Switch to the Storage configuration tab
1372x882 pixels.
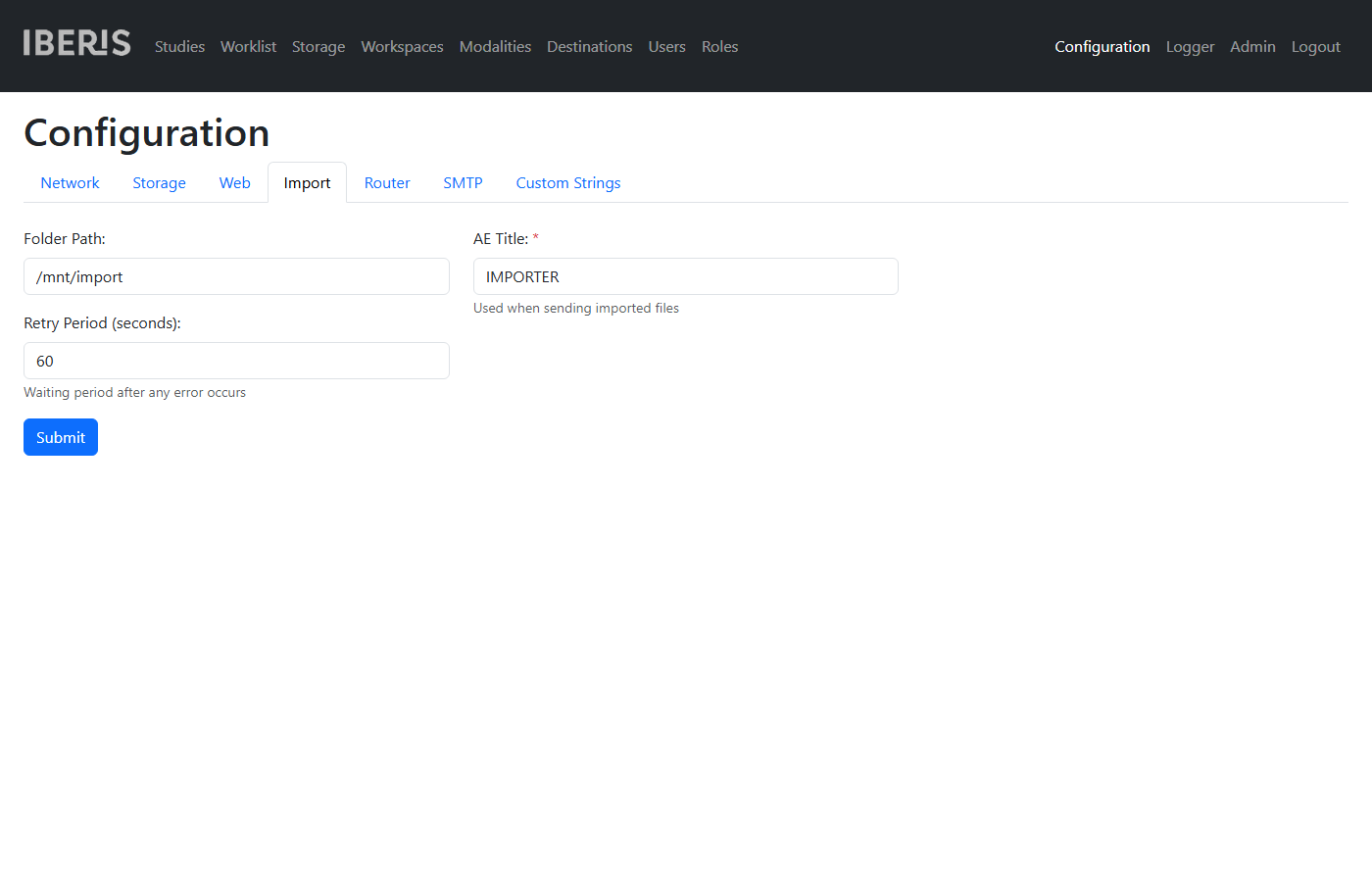point(159,182)
